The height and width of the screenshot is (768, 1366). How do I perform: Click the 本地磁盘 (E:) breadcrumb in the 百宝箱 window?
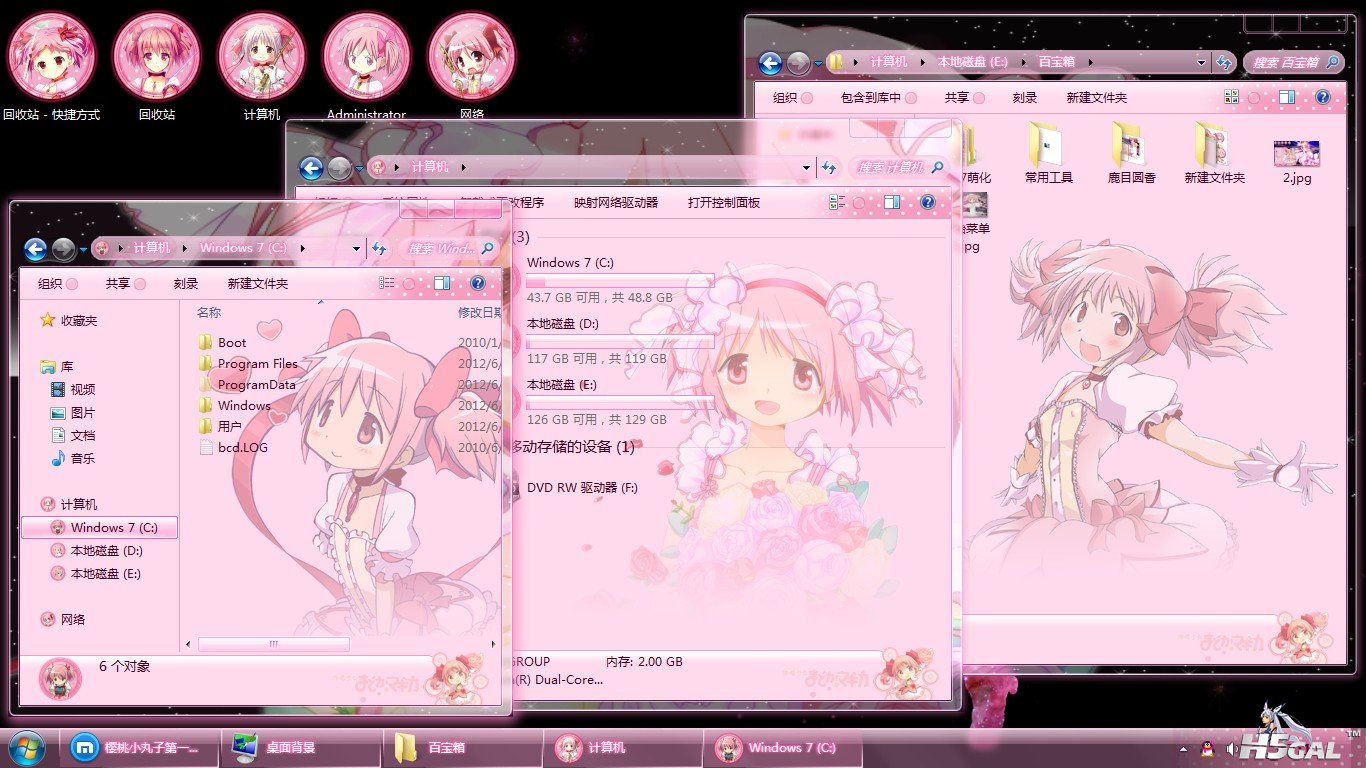coord(972,63)
